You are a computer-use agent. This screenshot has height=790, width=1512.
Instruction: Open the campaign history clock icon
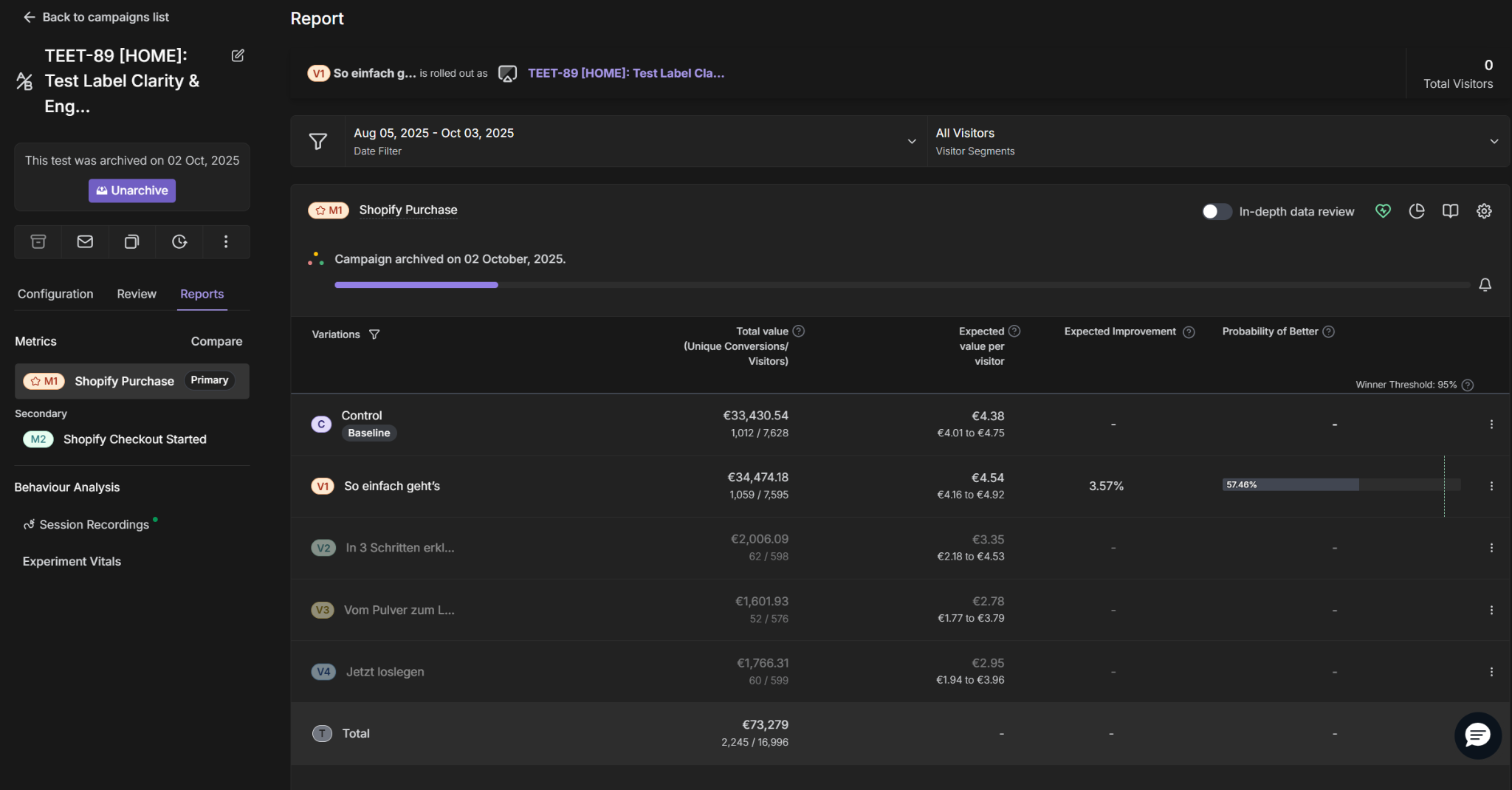point(179,241)
